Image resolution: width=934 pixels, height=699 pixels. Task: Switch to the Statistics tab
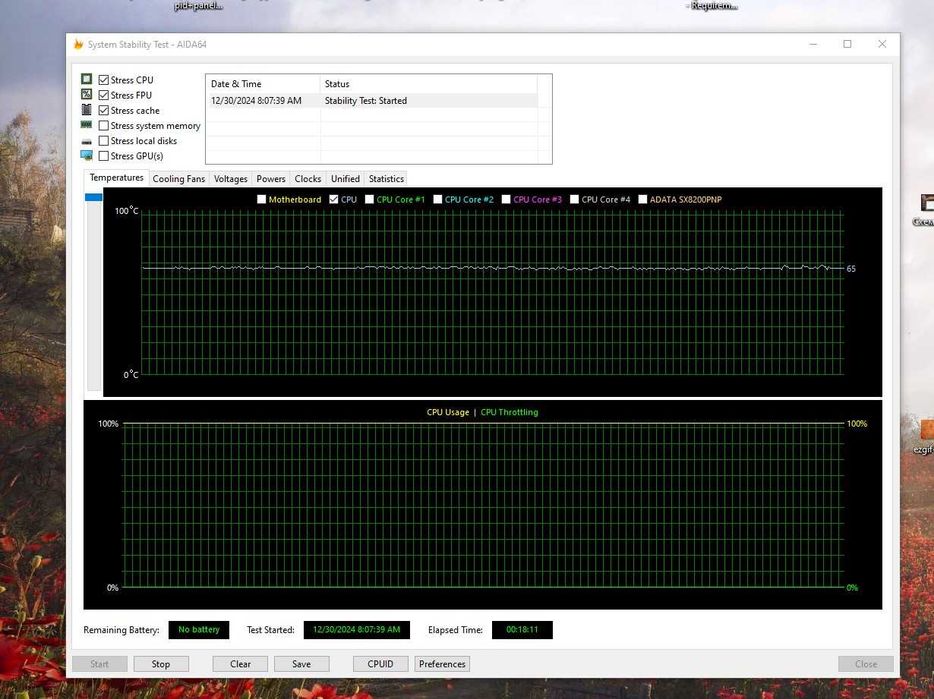pos(386,179)
